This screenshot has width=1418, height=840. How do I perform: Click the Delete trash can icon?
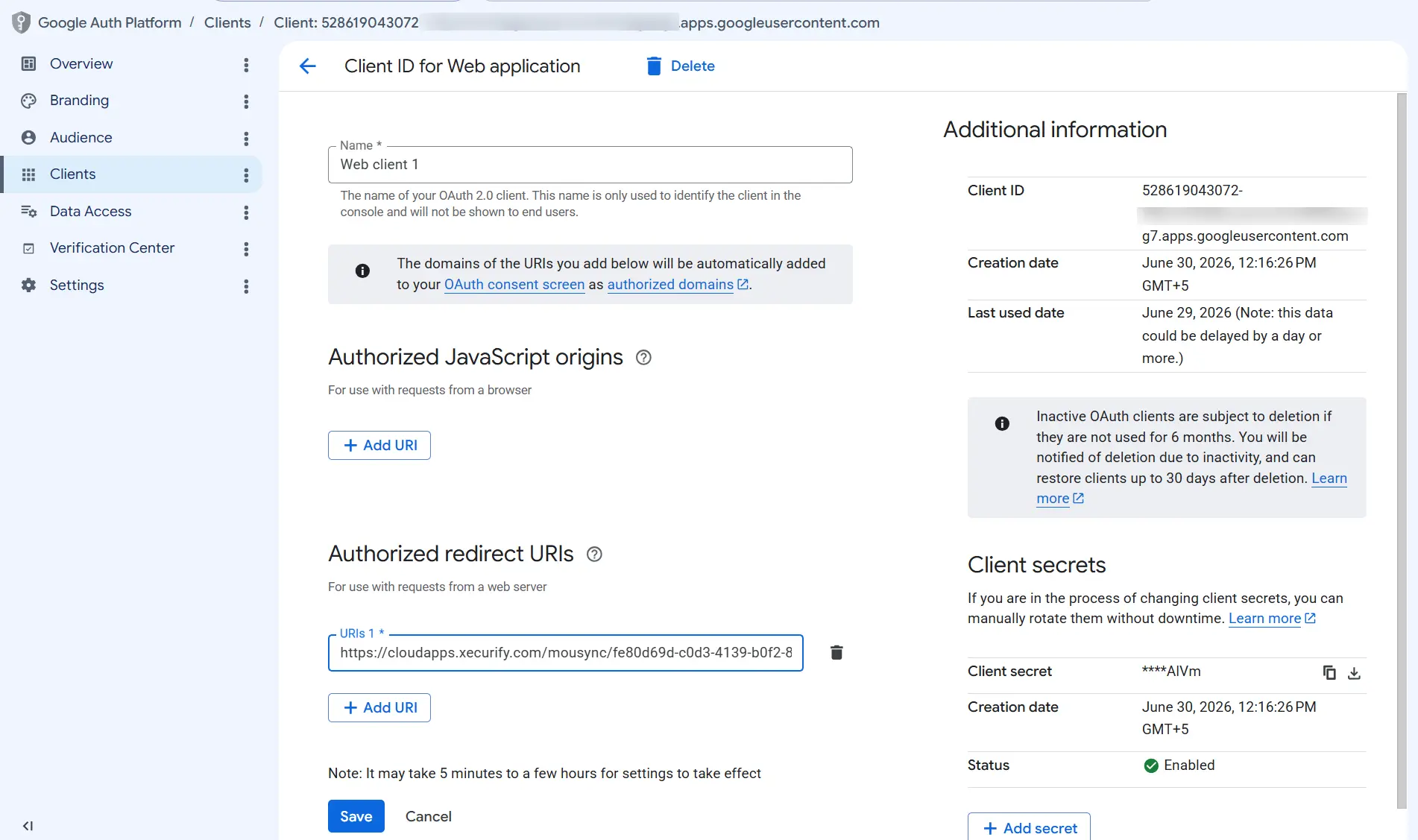[x=654, y=66]
